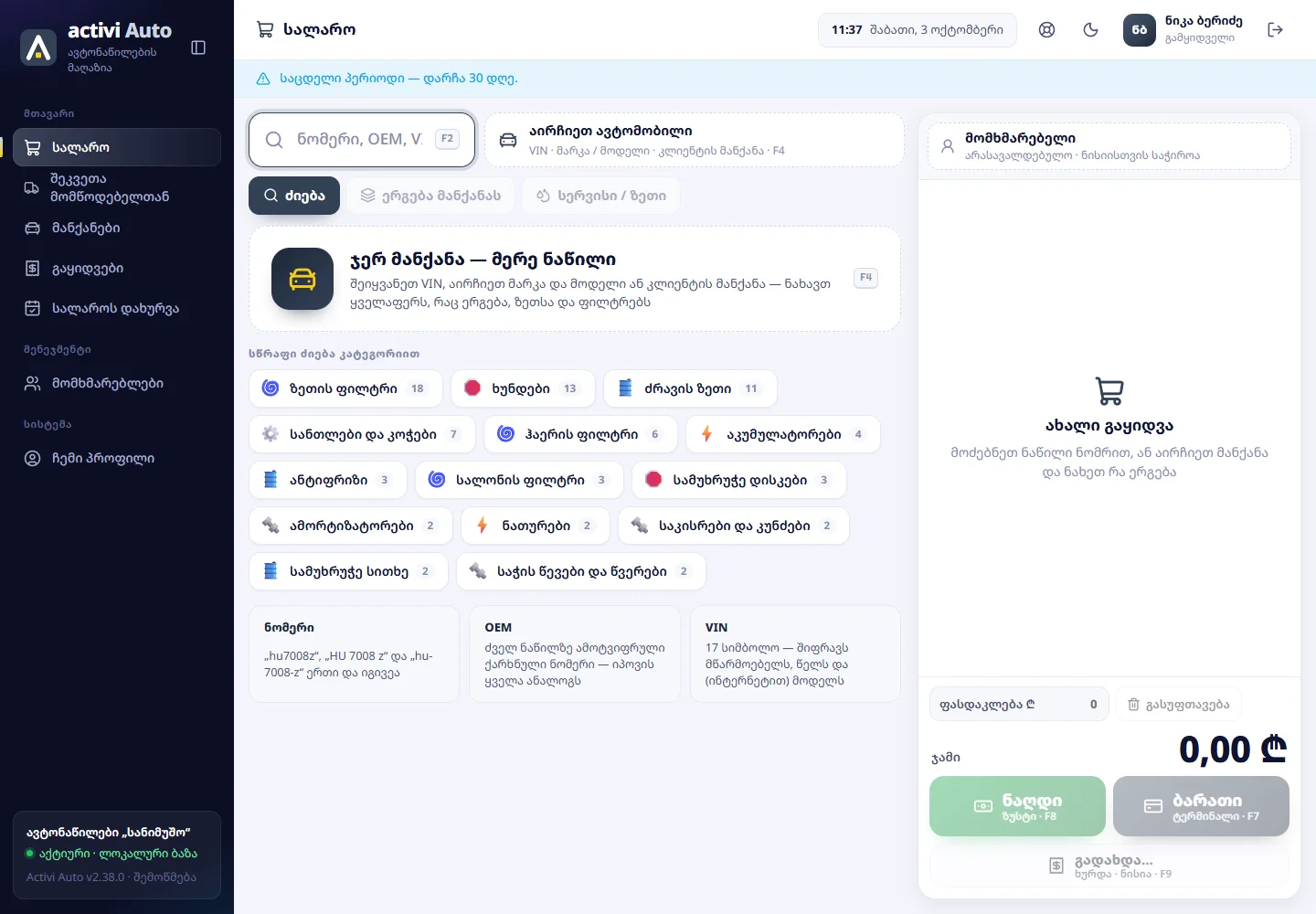Open the user avatar badge ნბ
The image size is (1316, 914).
(1139, 29)
